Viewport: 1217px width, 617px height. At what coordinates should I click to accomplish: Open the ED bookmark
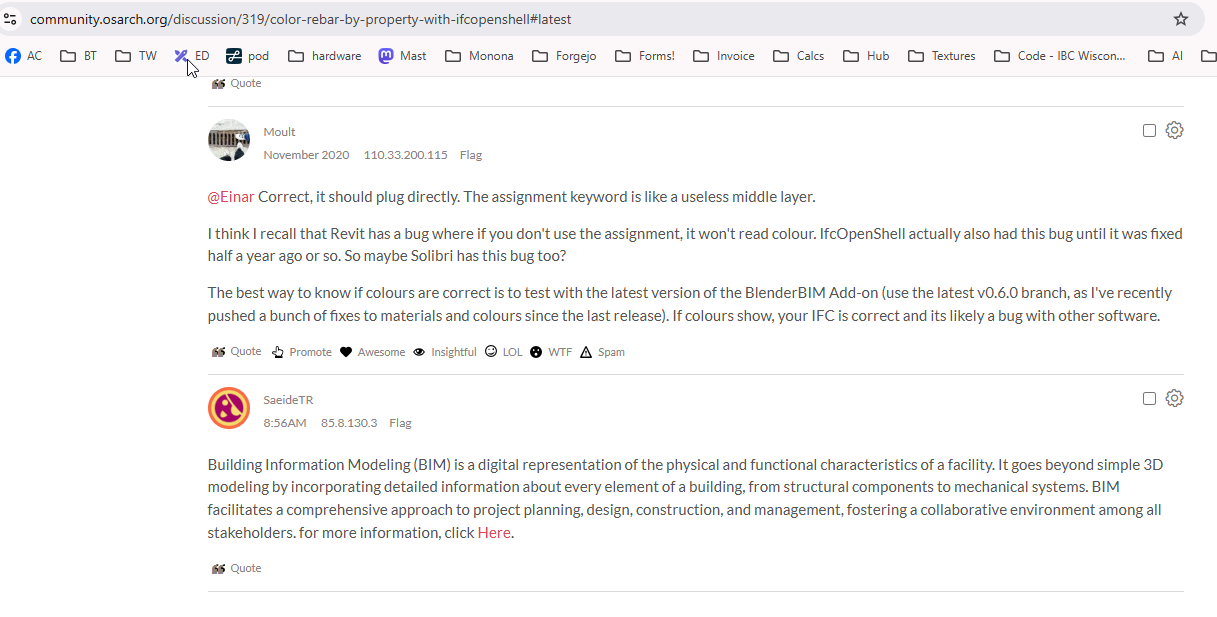click(192, 56)
